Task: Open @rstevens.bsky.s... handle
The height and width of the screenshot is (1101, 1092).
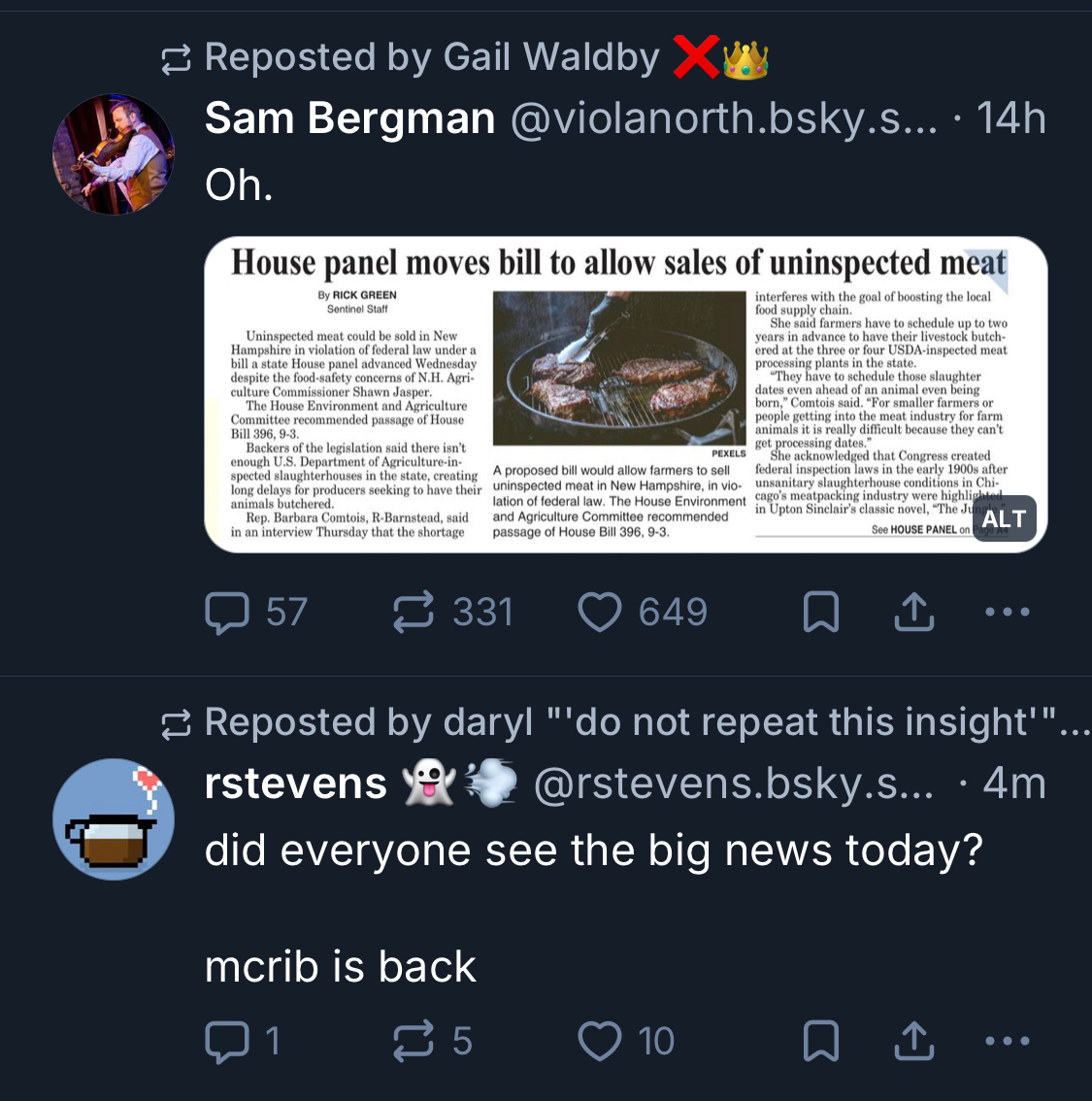Action: click(x=734, y=784)
